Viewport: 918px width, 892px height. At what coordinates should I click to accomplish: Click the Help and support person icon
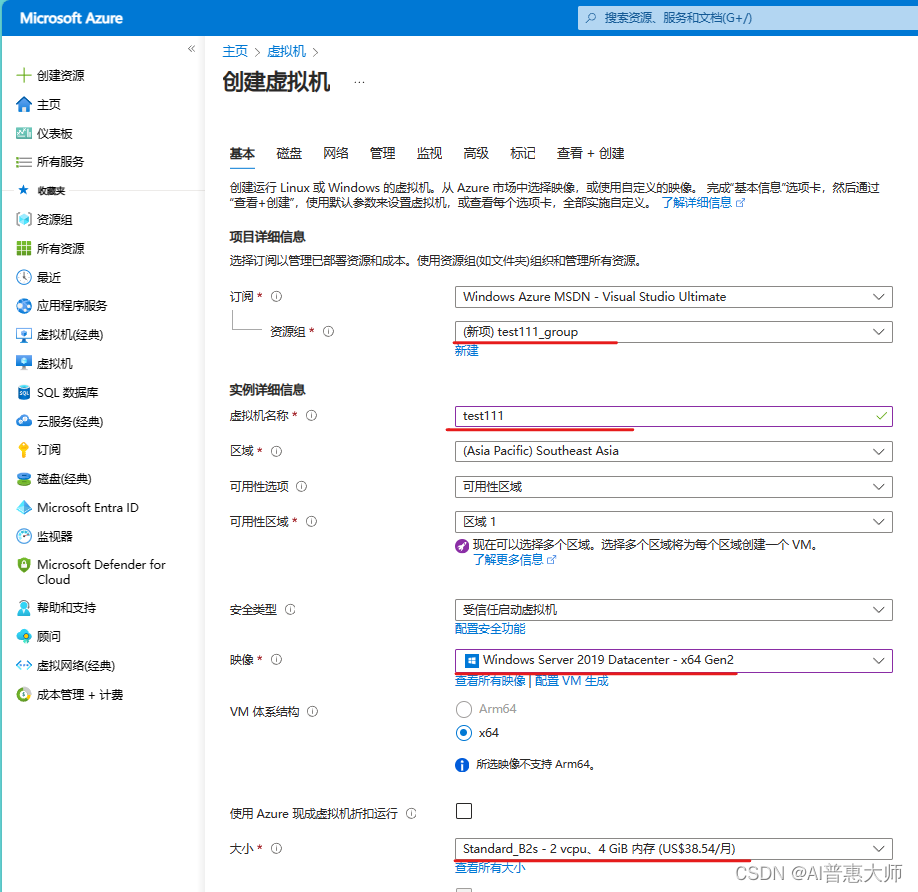click(x=23, y=608)
